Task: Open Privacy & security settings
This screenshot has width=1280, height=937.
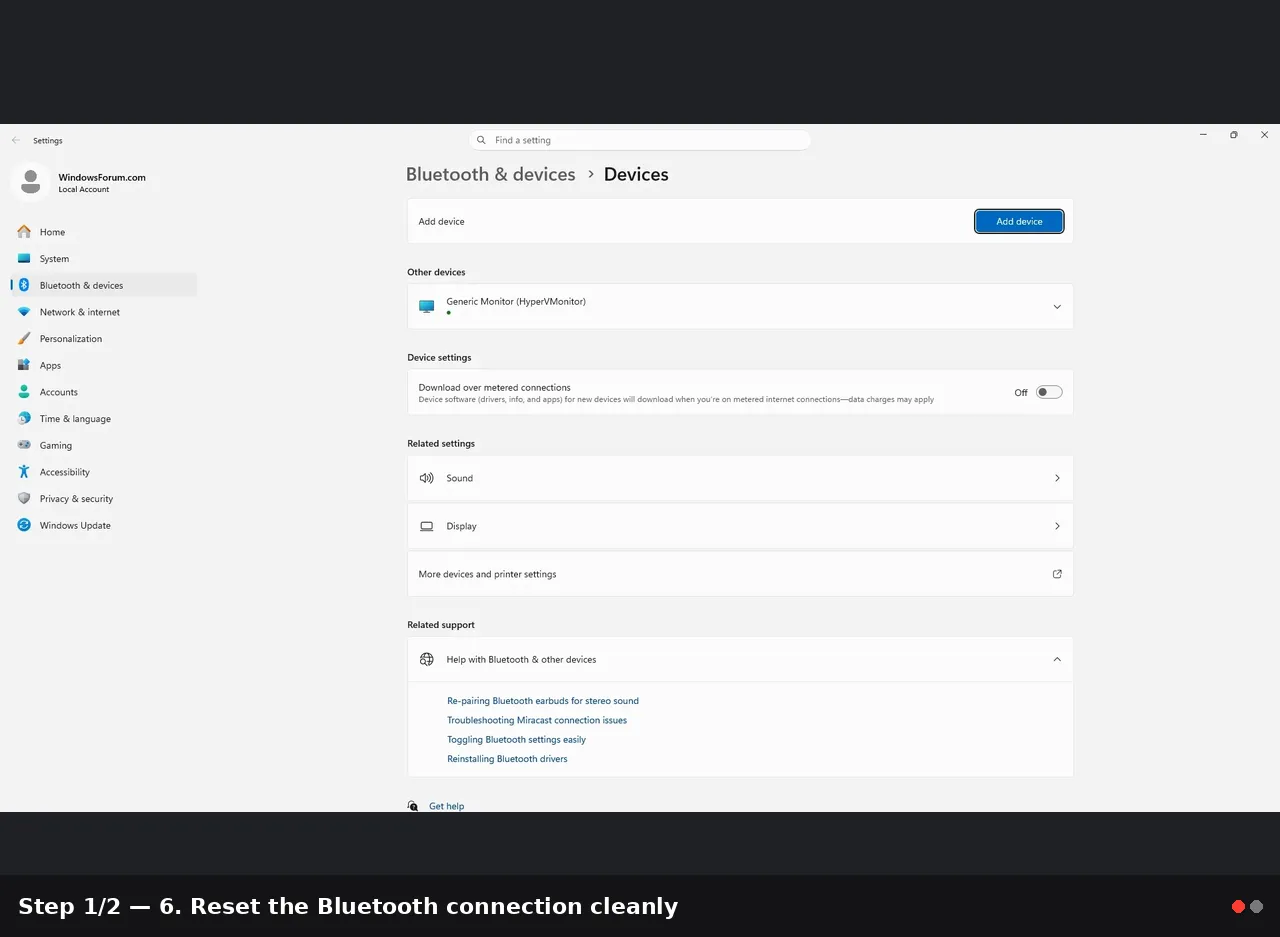Action: click(104, 498)
